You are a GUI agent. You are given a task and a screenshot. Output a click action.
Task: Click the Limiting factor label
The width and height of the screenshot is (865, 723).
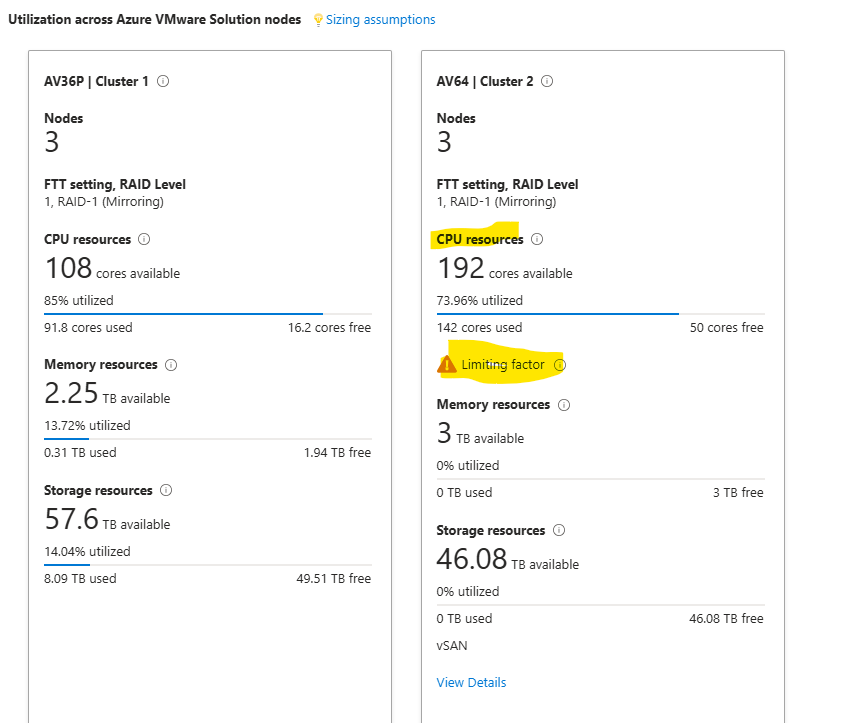(503, 365)
